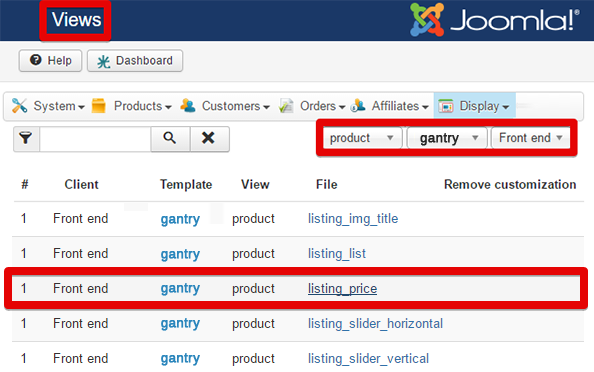Clear the filter with the X button
The width and height of the screenshot is (594, 372).
pyautogui.click(x=208, y=138)
